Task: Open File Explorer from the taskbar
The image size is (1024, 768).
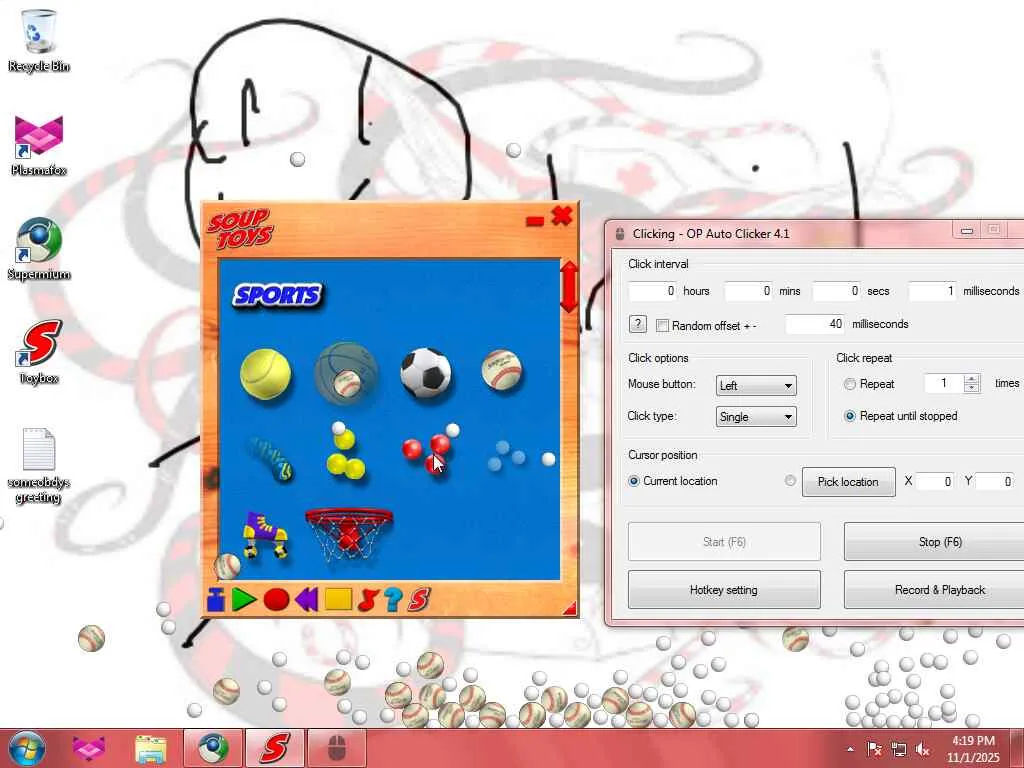Action: click(150, 748)
